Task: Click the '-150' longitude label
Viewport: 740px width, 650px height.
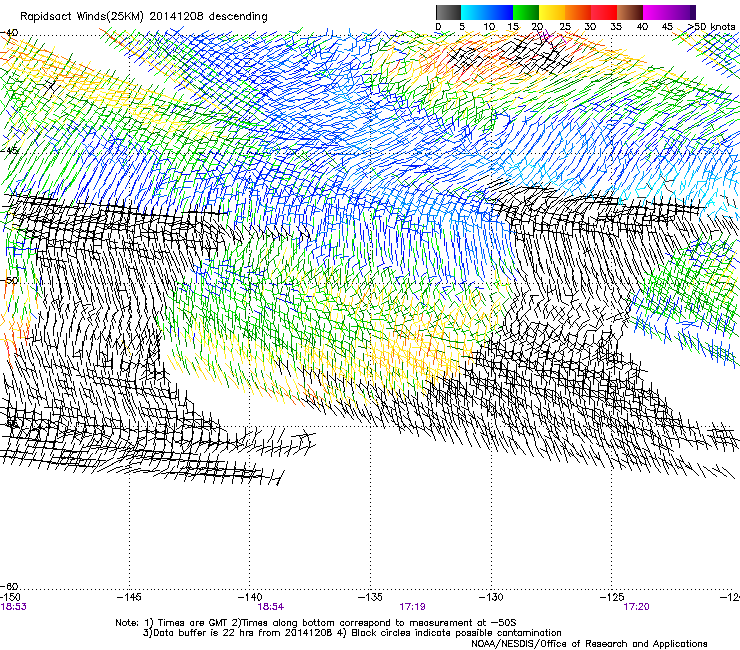Action: click(10, 597)
